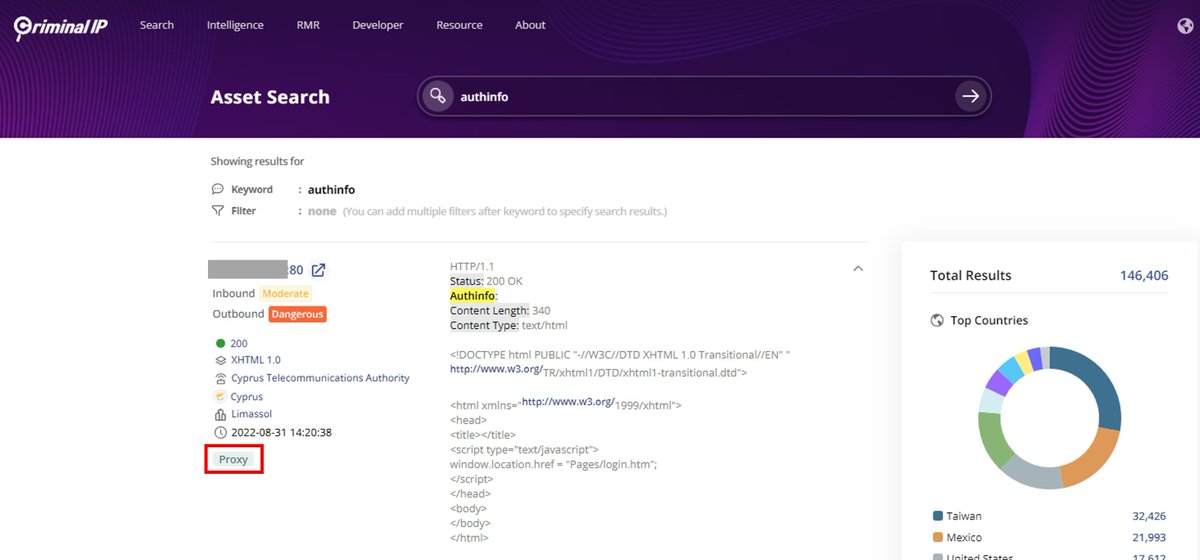Click the Limassol city building icon
The width and height of the screenshot is (1200, 560).
[x=221, y=414]
